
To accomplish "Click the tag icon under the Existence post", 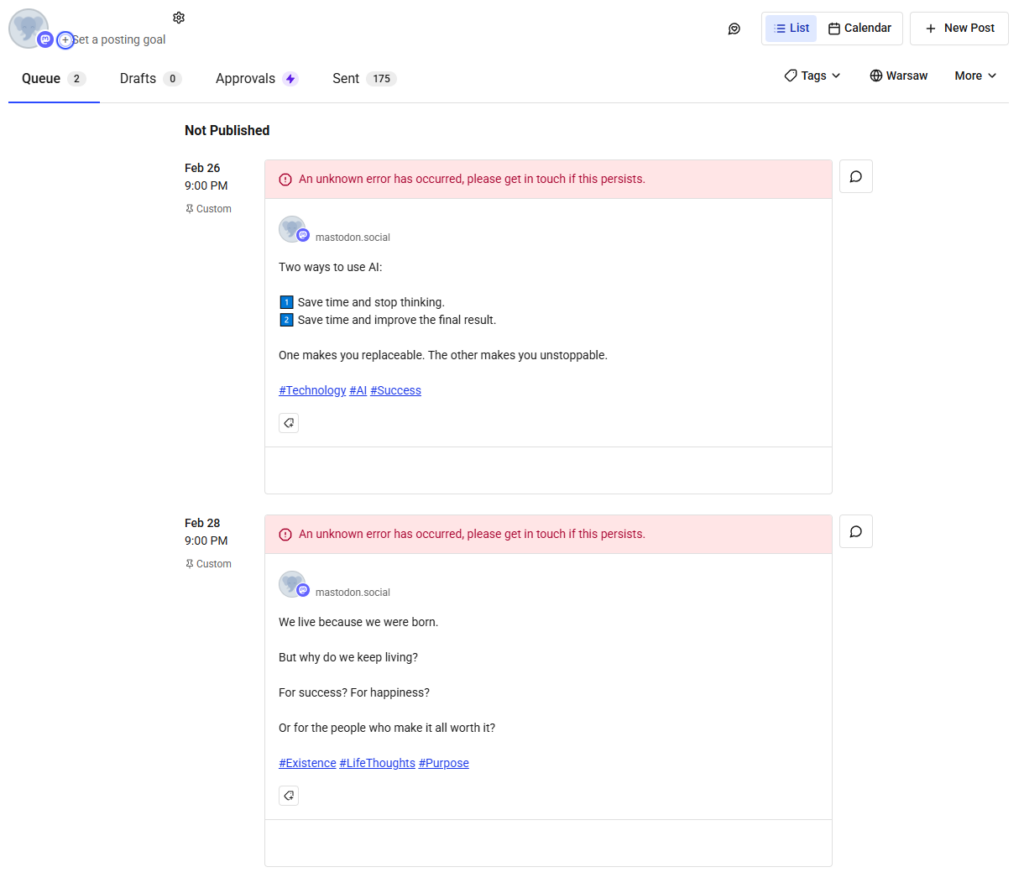I will tap(289, 796).
